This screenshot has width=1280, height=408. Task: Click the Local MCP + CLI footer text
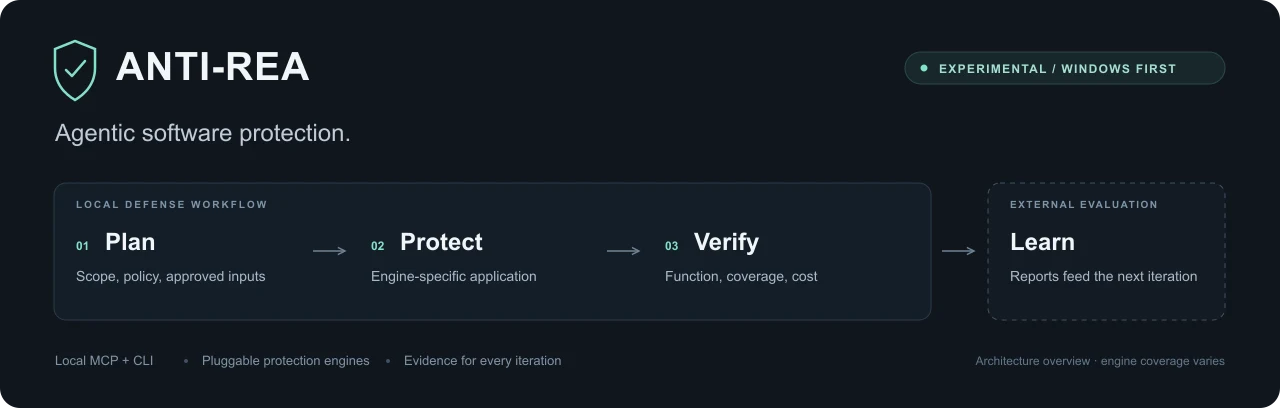(x=104, y=361)
